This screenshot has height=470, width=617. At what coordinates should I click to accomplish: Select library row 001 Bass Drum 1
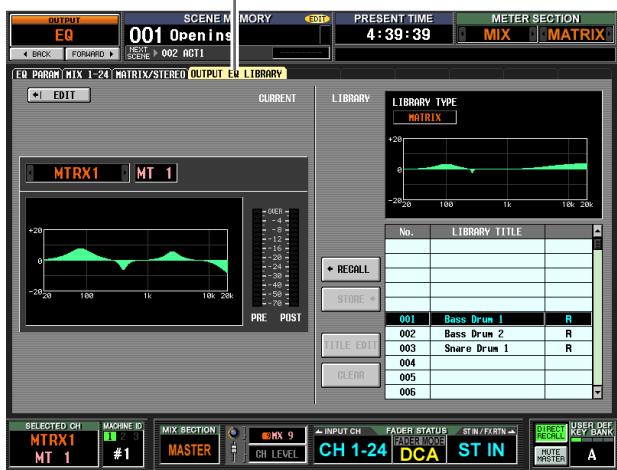(x=488, y=319)
